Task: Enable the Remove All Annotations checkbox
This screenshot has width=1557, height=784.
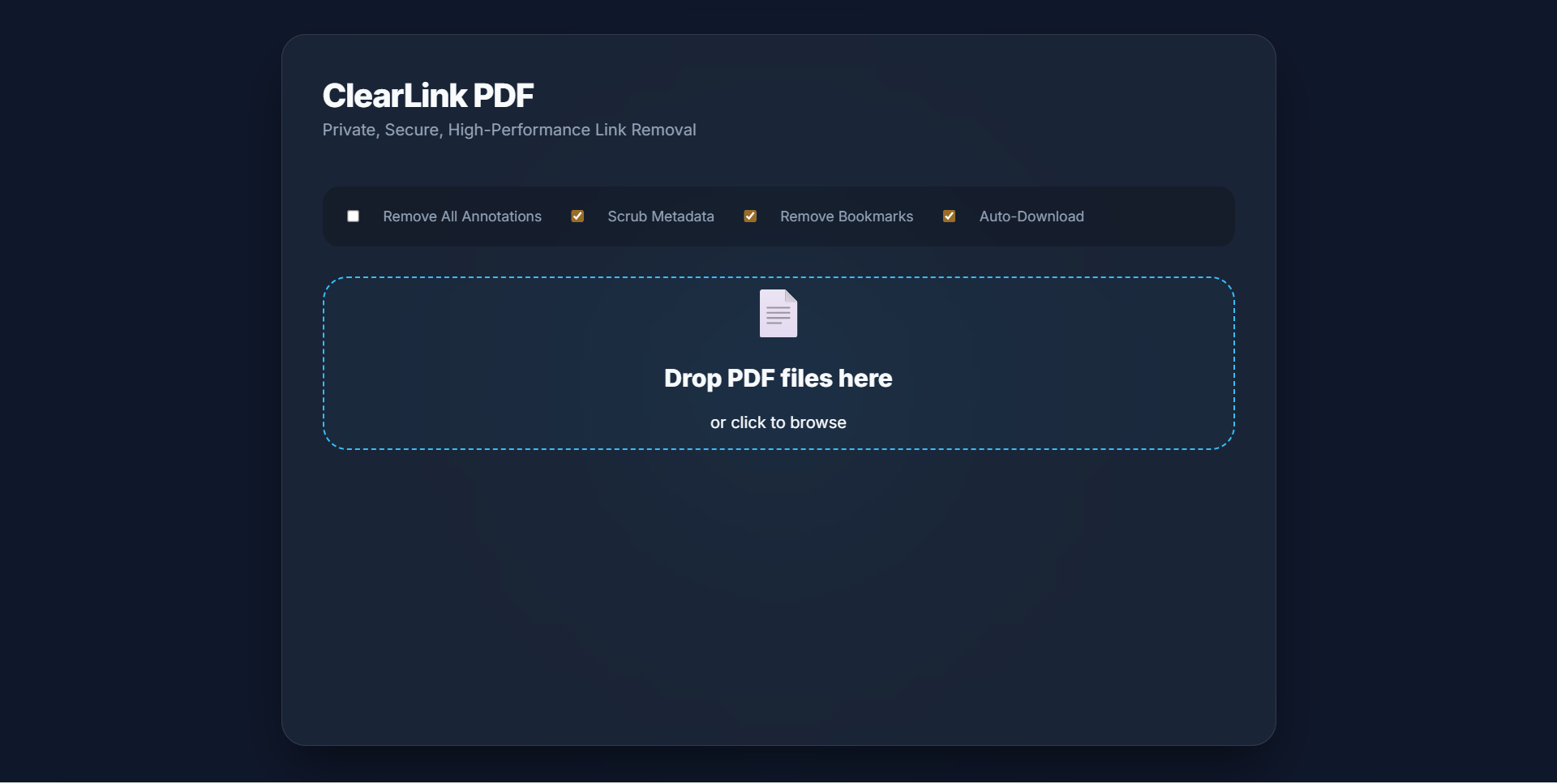Action: [353, 216]
